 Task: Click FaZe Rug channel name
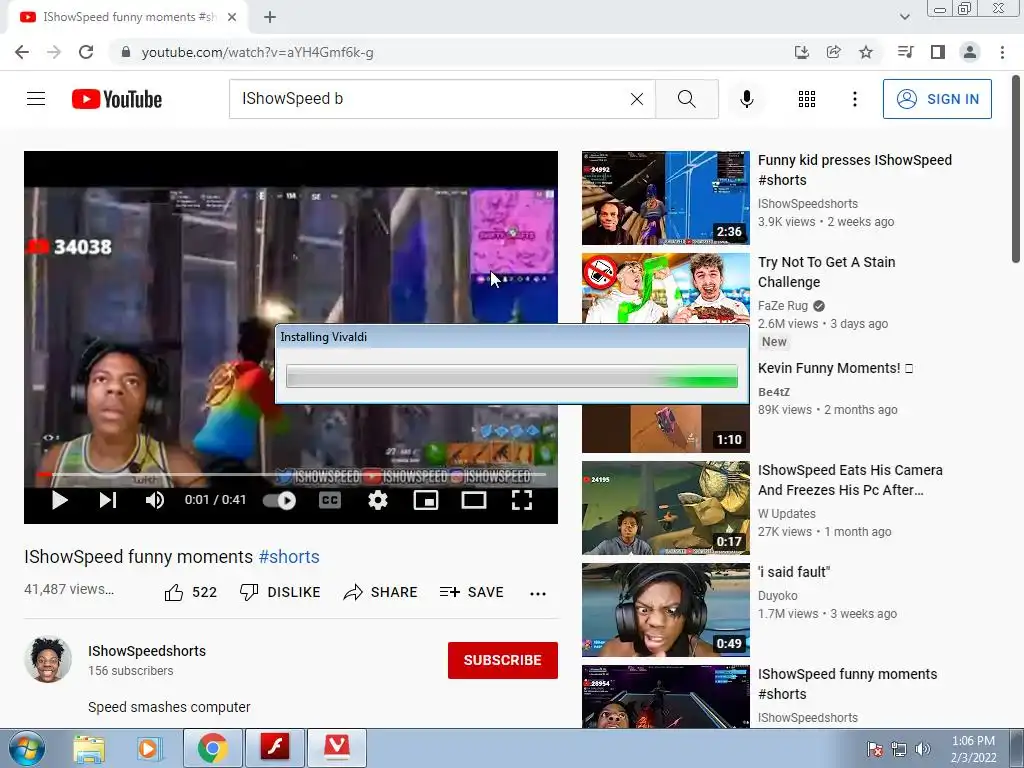tap(783, 306)
